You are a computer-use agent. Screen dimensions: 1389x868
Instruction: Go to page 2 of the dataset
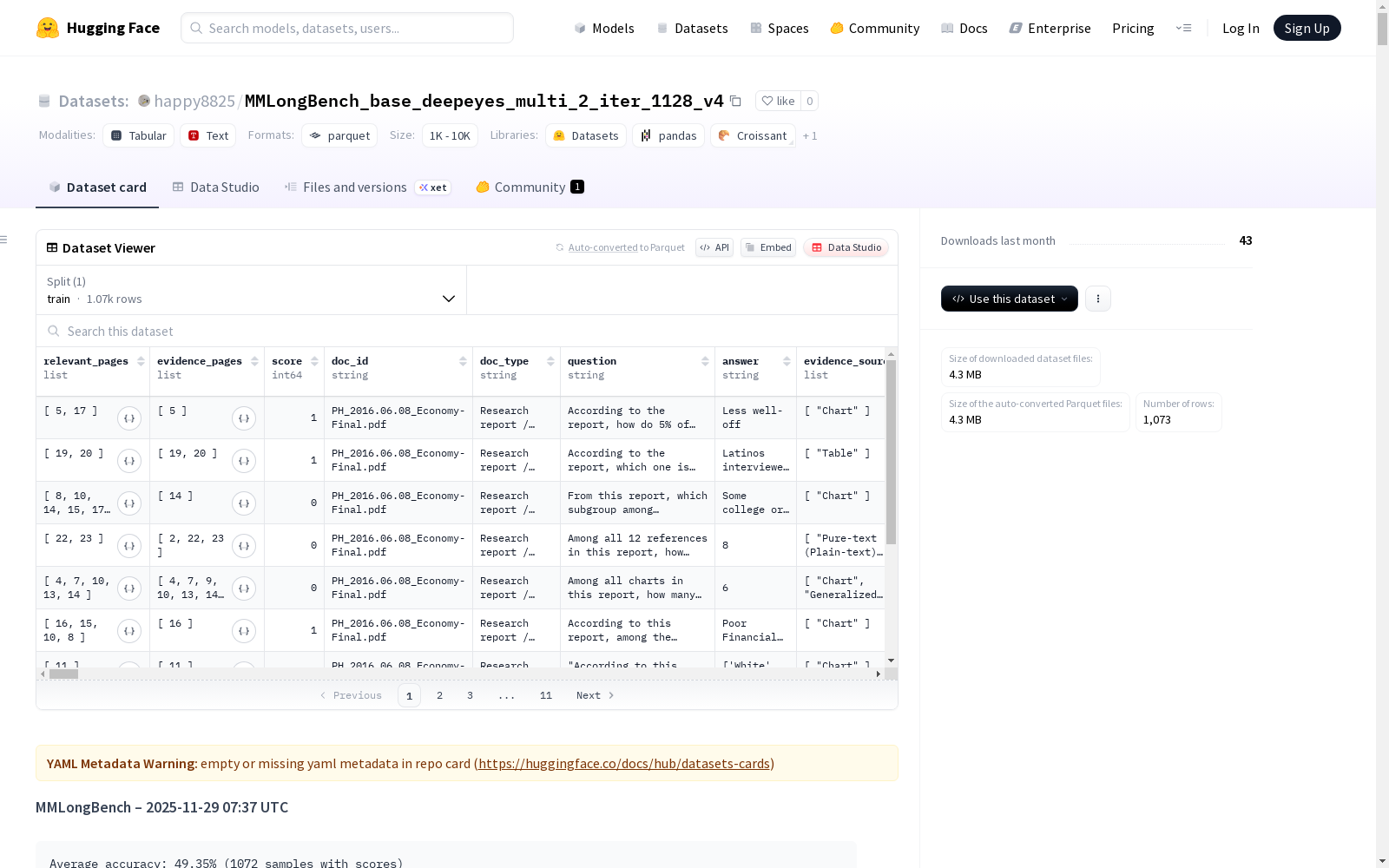click(440, 695)
